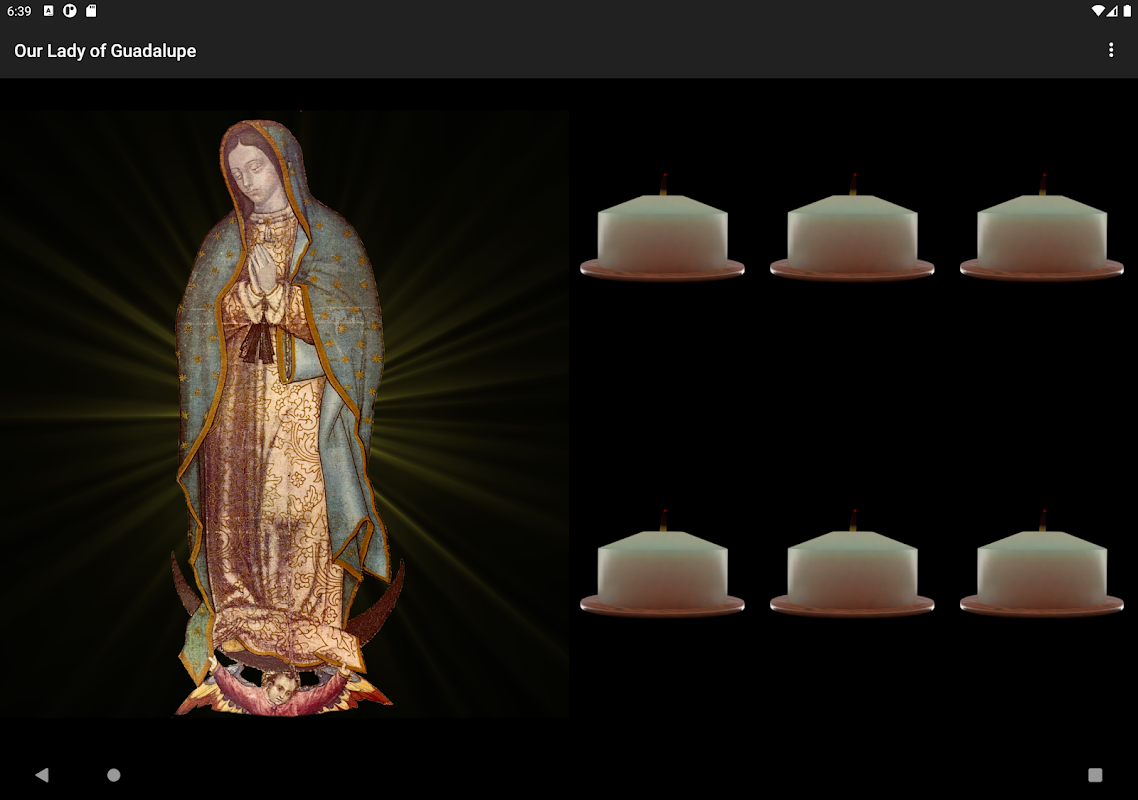Light the bottom-right candle
The height and width of the screenshot is (800, 1138).
1041,563
